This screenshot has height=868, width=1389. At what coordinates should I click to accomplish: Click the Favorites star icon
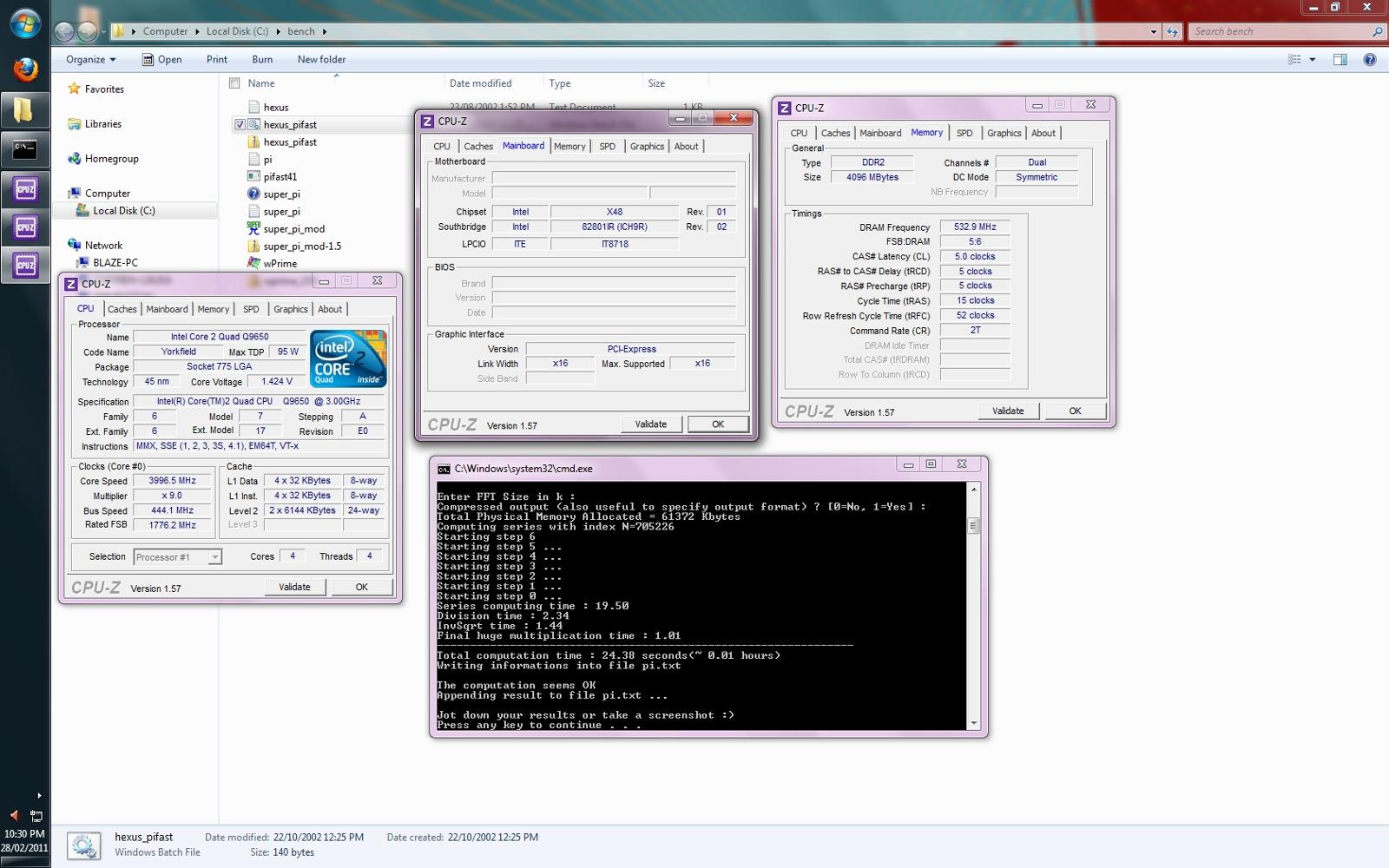[x=75, y=89]
